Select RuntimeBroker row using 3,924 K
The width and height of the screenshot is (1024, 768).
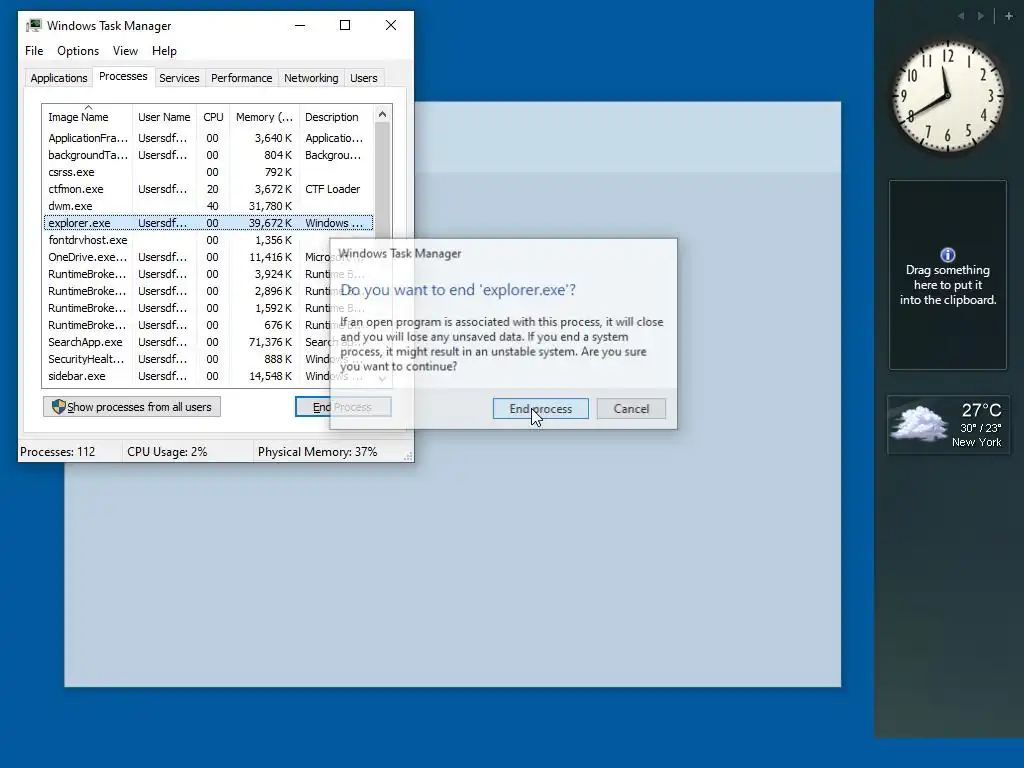click(208, 274)
